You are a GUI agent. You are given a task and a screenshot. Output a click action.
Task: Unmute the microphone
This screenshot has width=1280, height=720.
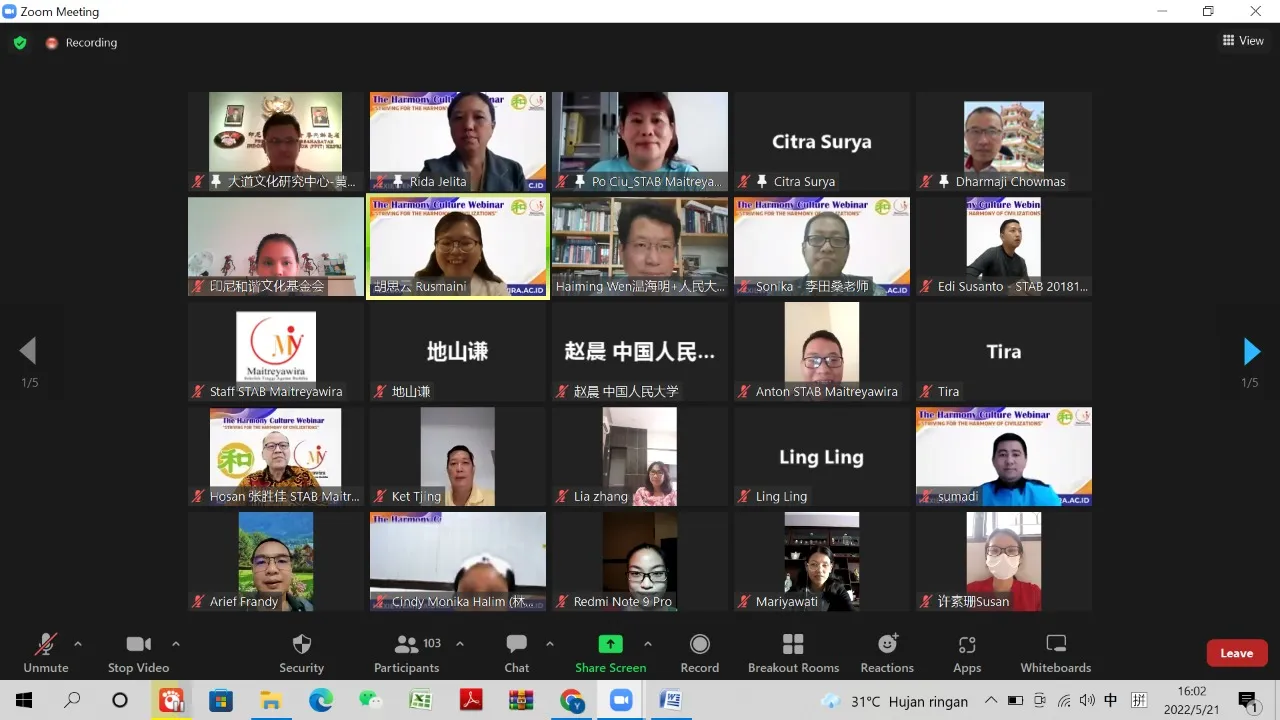click(46, 653)
